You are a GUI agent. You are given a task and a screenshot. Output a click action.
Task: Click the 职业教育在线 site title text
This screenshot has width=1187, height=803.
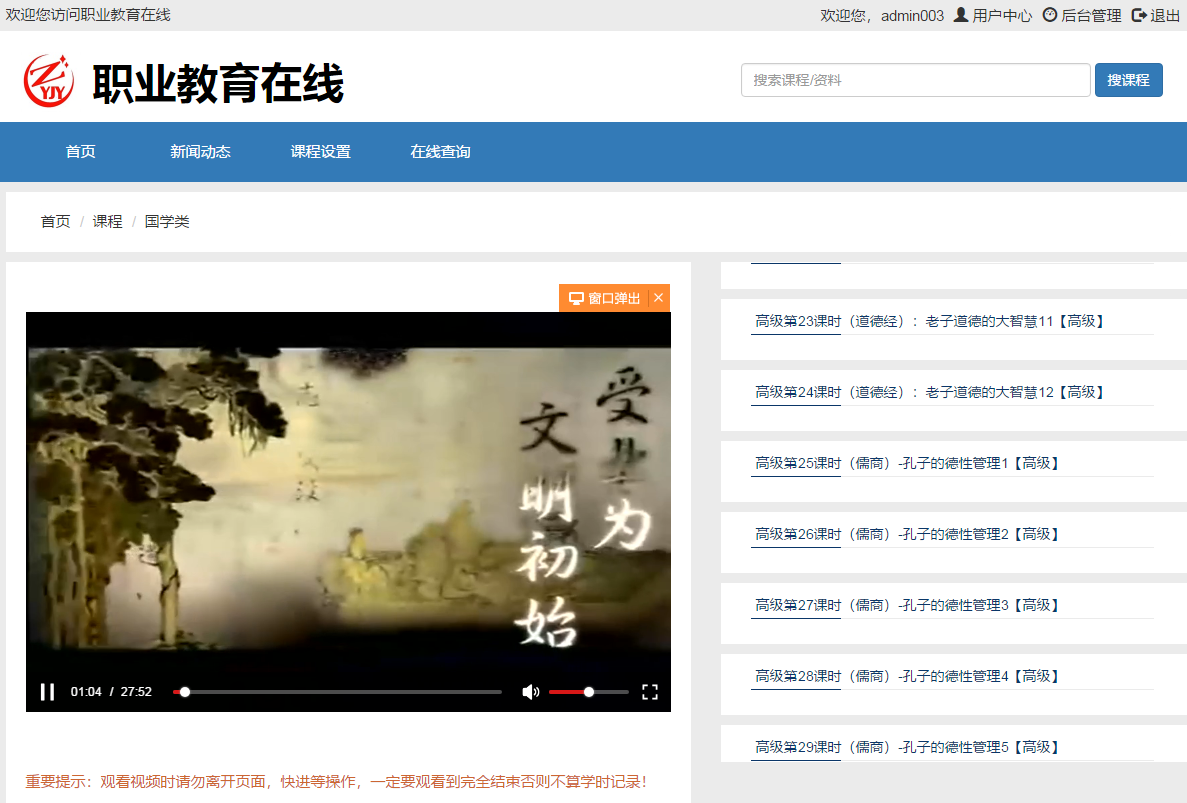click(x=218, y=82)
